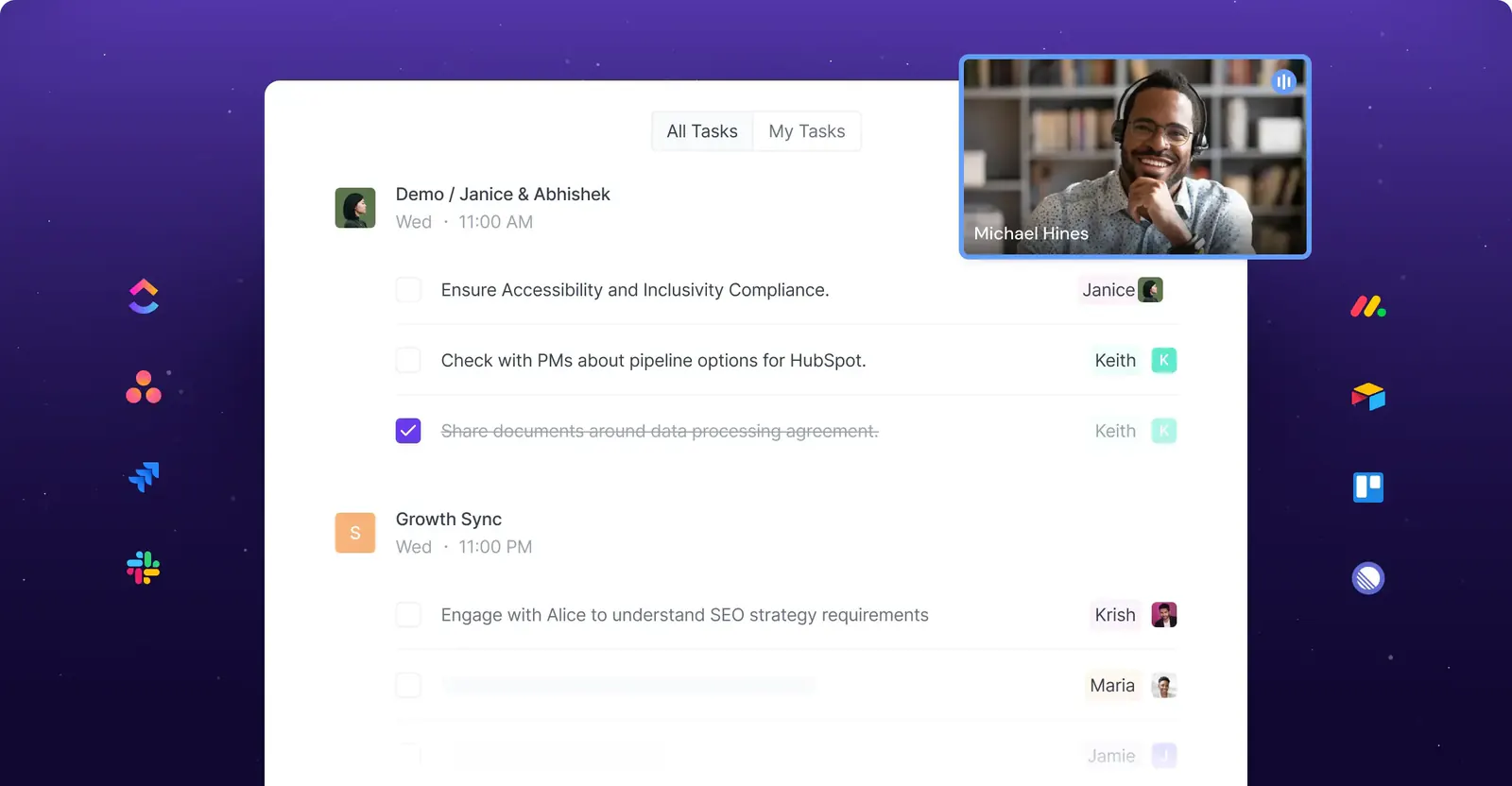The height and width of the screenshot is (786, 1512).
Task: Click the Trello board icon
Action: click(1368, 487)
